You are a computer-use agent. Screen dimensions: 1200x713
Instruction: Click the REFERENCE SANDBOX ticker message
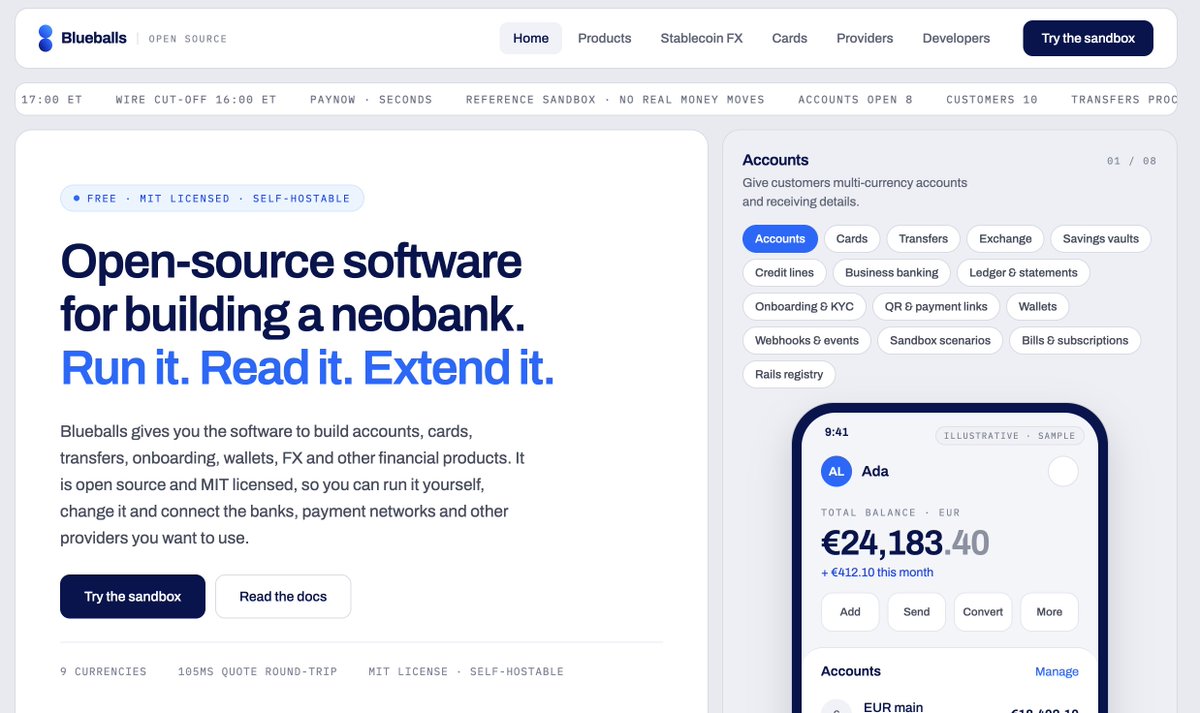(x=615, y=100)
